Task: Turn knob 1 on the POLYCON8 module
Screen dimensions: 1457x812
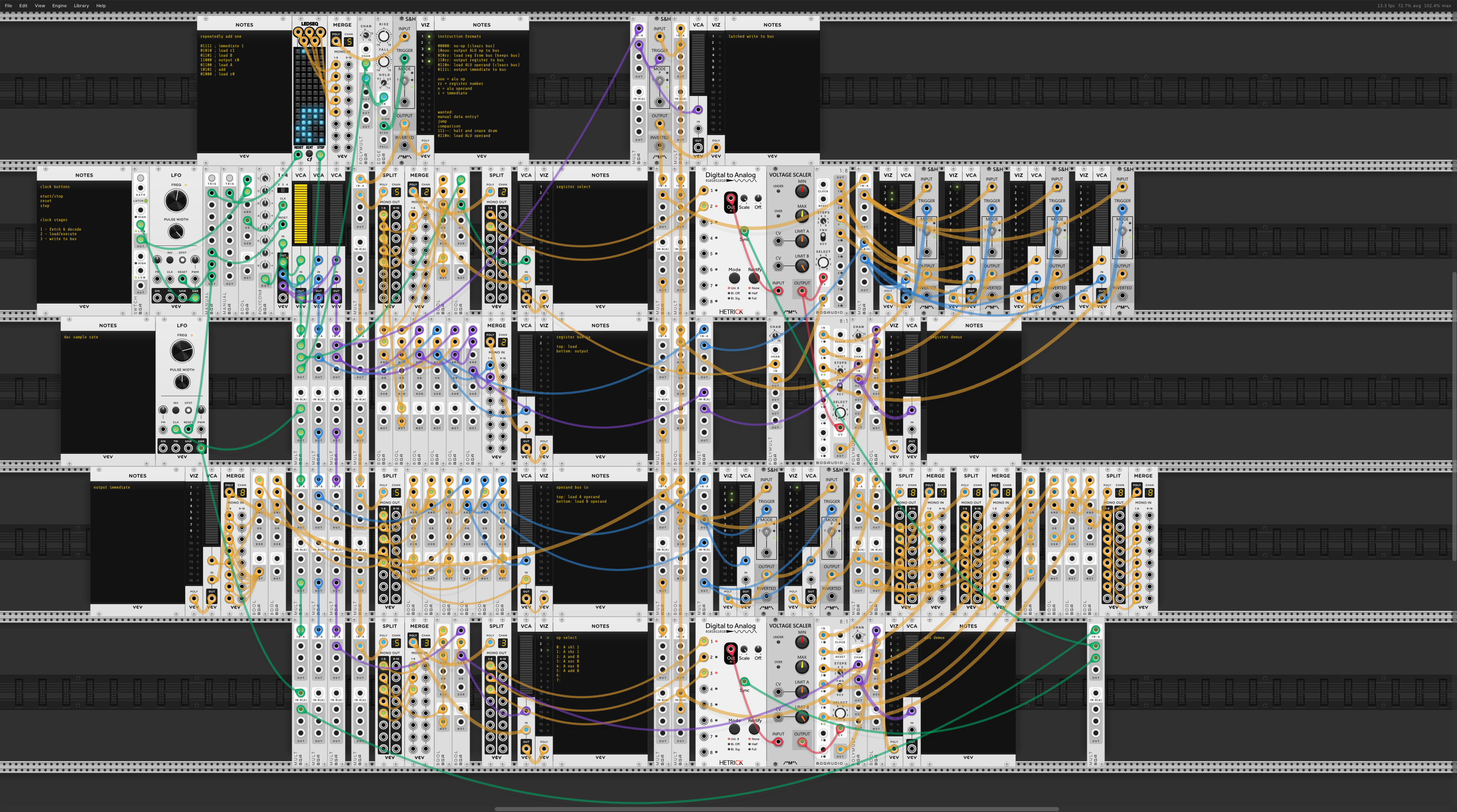Action: [265, 178]
